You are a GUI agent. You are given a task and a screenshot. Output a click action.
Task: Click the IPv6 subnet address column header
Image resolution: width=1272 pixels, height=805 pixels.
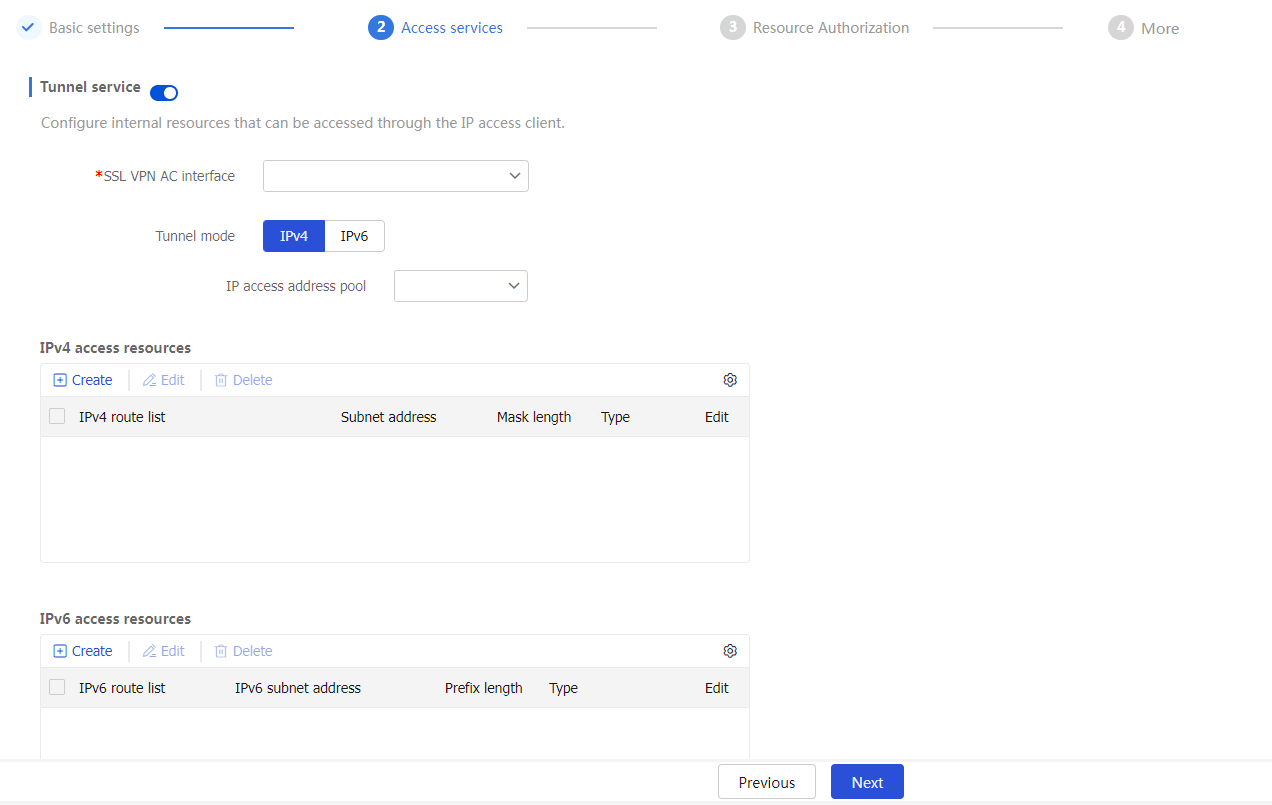coord(298,688)
